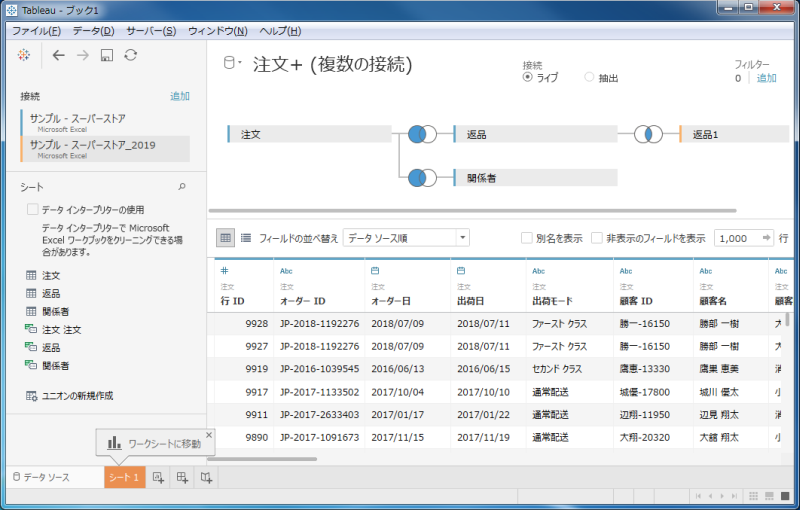Viewport: 800px width, 510px height.
Task: Click the ワークシートに移動 tooltip button
Action: tap(155, 443)
